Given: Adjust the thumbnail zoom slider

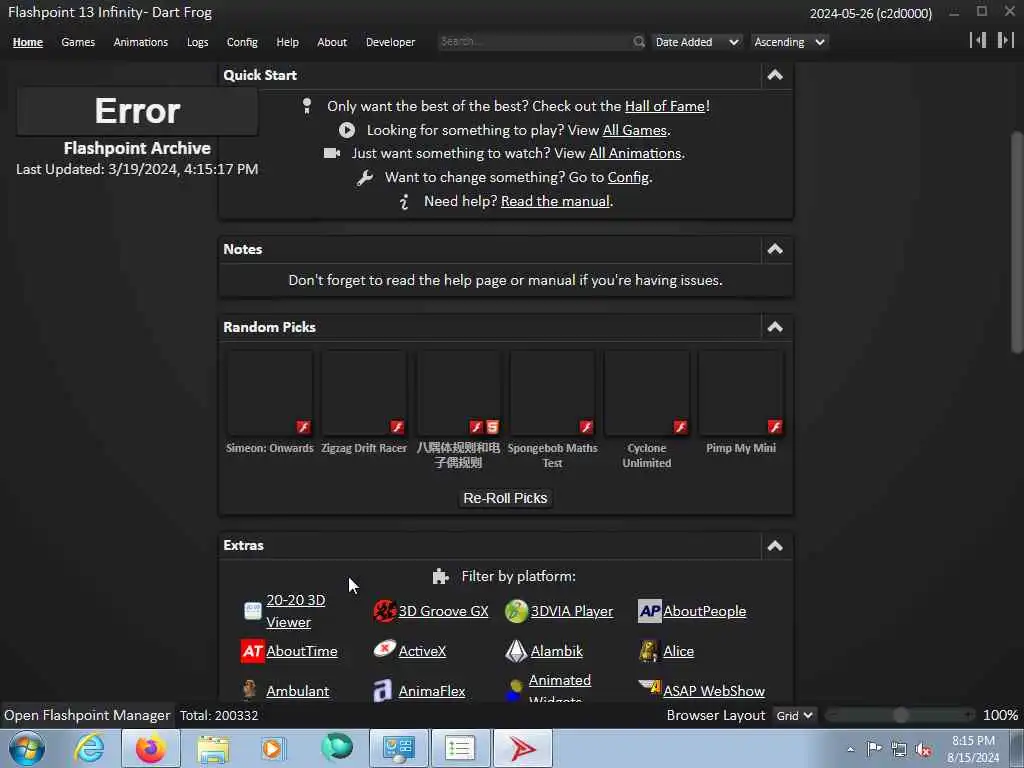Looking at the screenshot, I should [x=901, y=715].
